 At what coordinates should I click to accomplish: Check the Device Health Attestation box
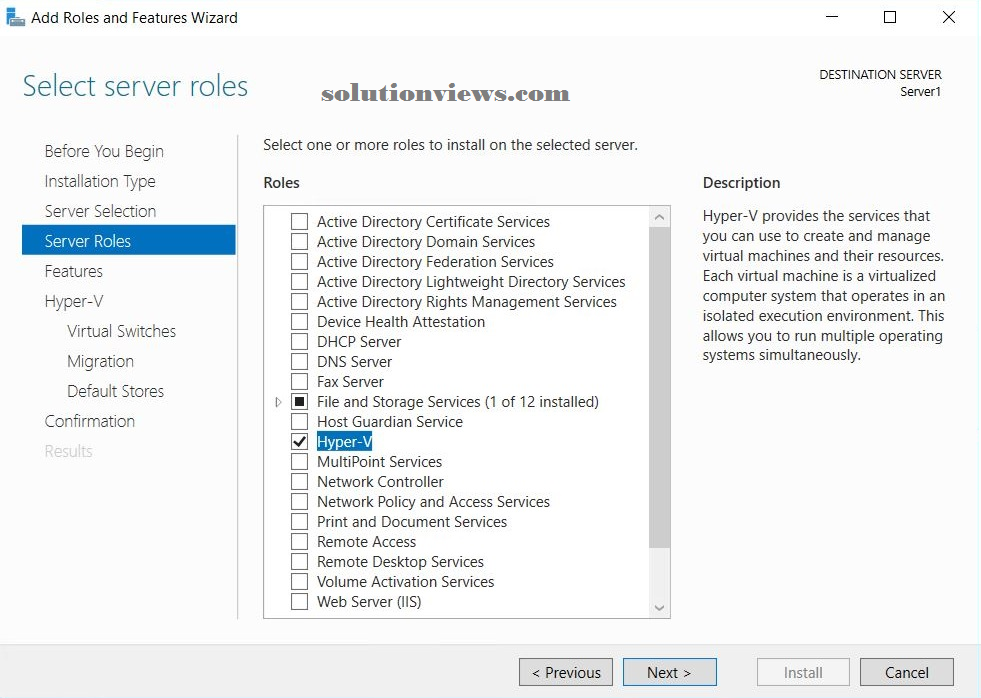coord(300,321)
